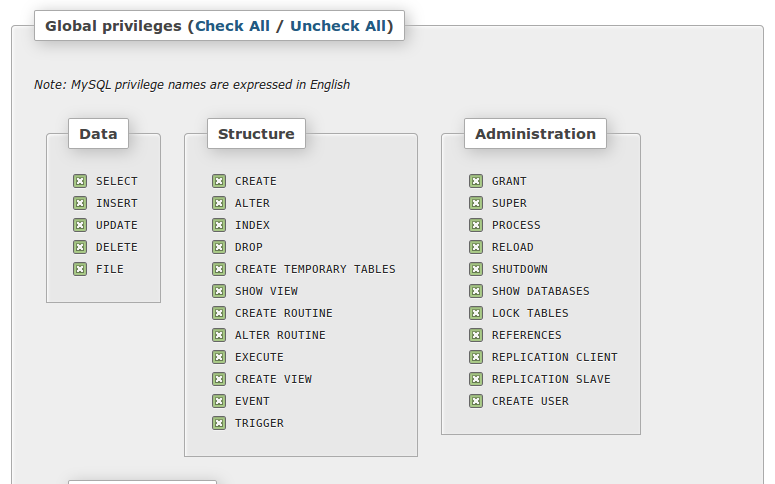
Task: Toggle the FILE privilege checkbox
Action: pyautogui.click(x=80, y=269)
